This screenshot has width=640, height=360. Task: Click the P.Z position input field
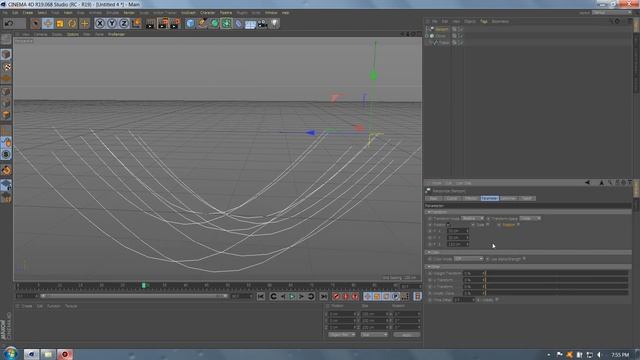pyautogui.click(x=458, y=244)
